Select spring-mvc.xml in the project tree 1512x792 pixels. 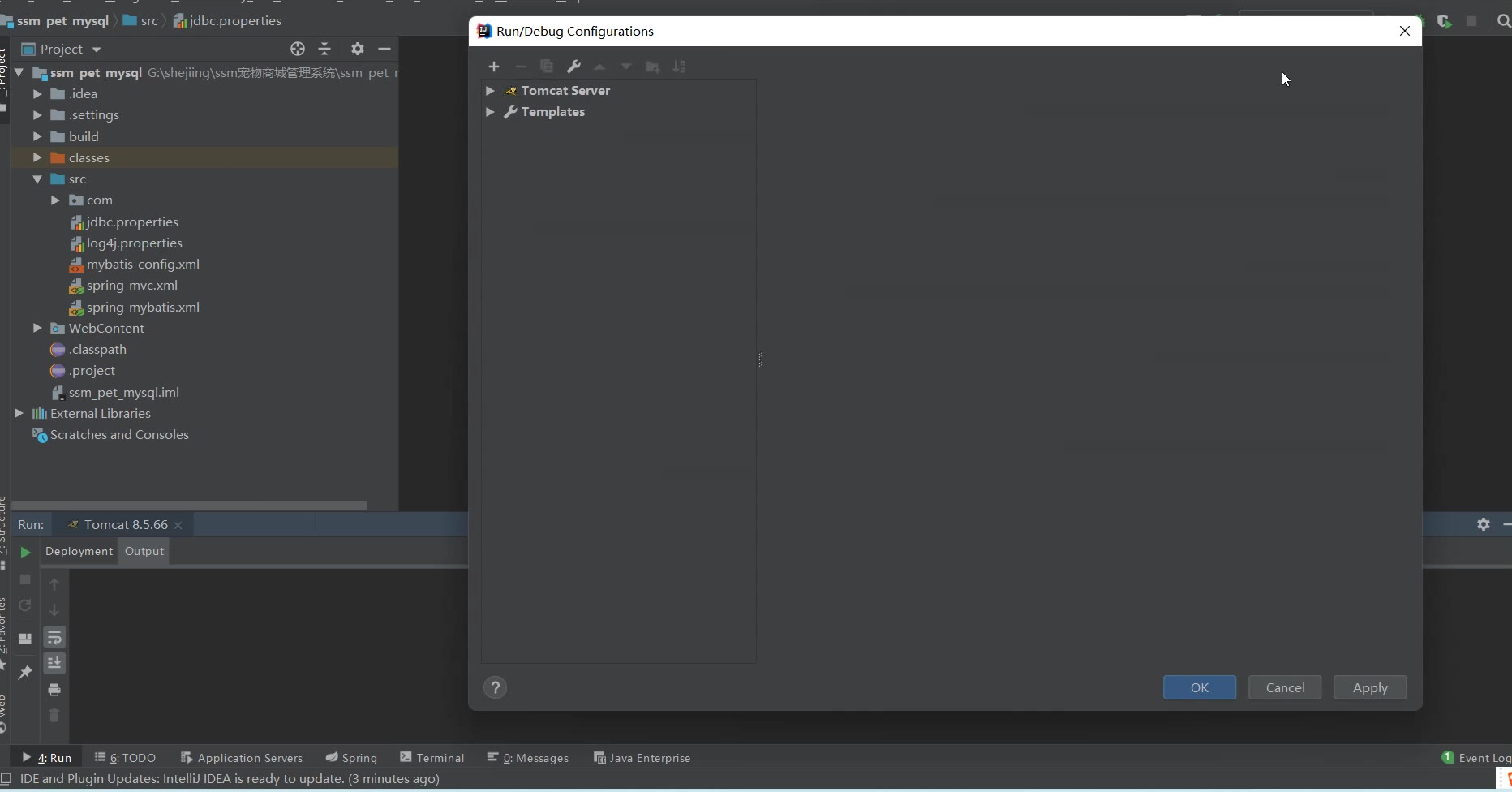click(132, 286)
